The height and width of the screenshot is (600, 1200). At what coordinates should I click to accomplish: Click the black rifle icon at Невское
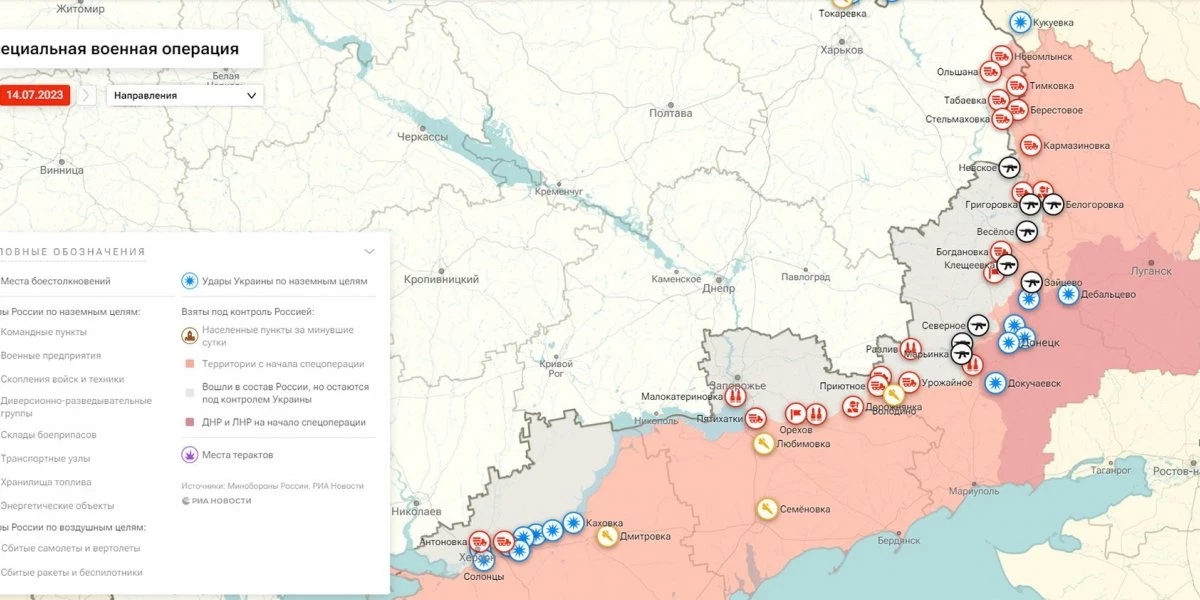1008,168
